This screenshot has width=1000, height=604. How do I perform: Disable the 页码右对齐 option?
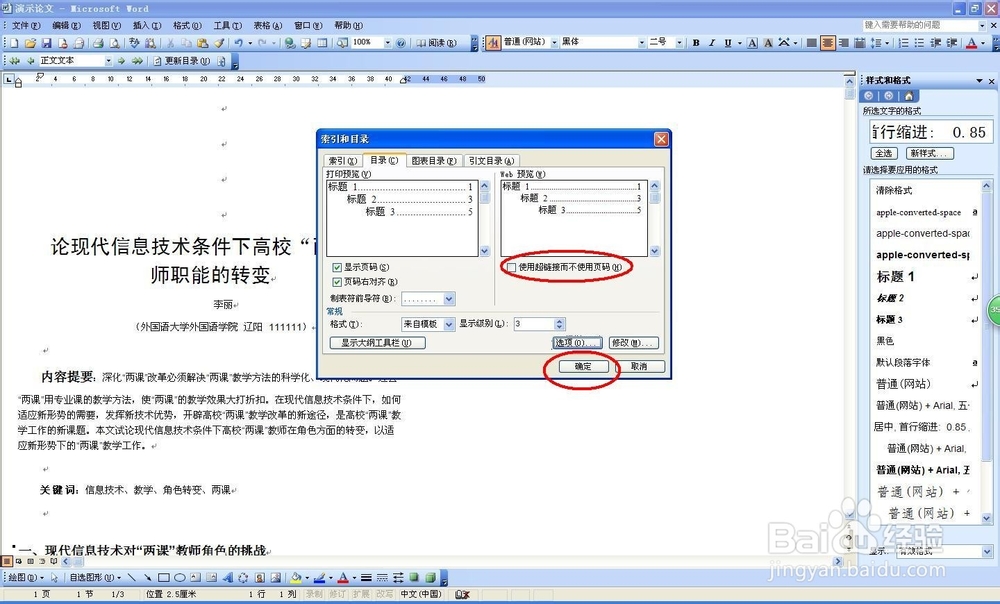pyautogui.click(x=337, y=281)
